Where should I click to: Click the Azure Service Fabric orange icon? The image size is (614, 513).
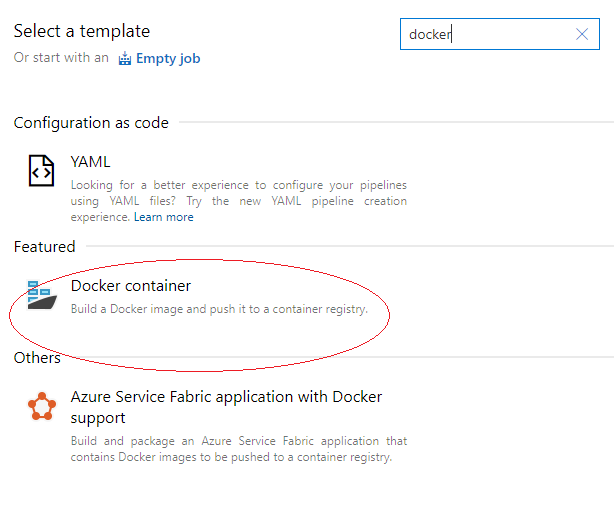[x=42, y=406]
